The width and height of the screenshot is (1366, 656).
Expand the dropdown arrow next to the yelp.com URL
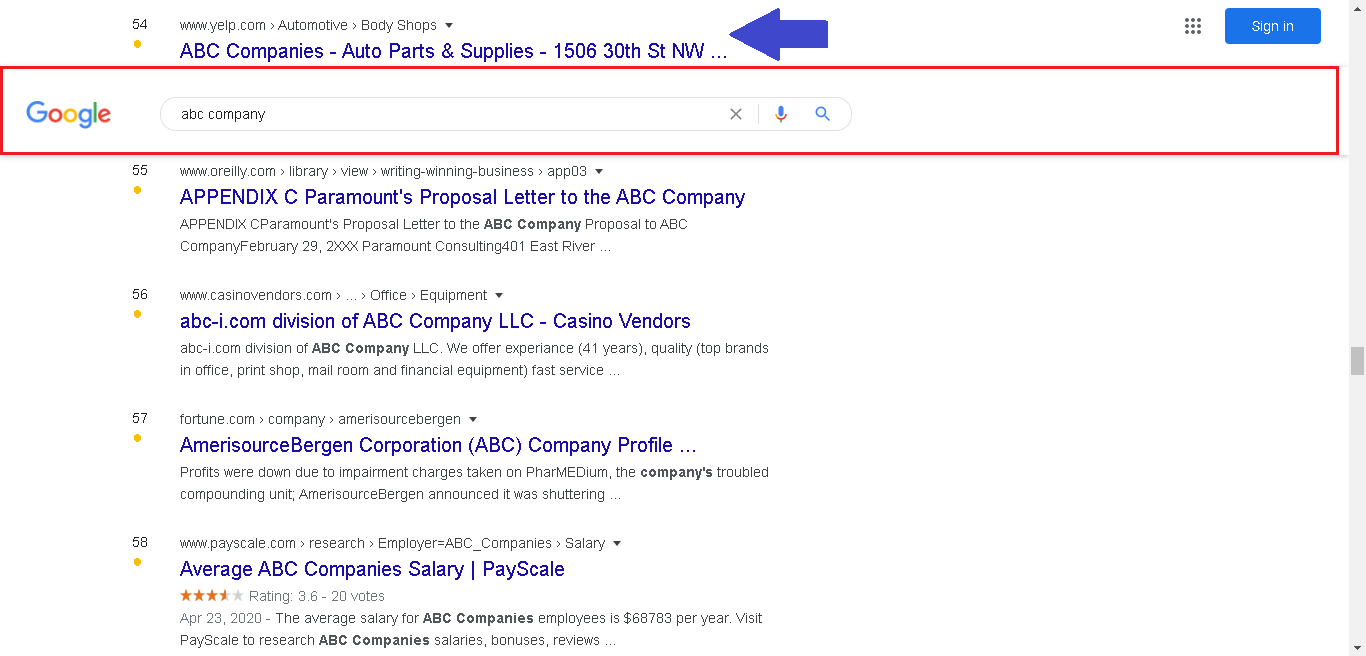point(449,25)
